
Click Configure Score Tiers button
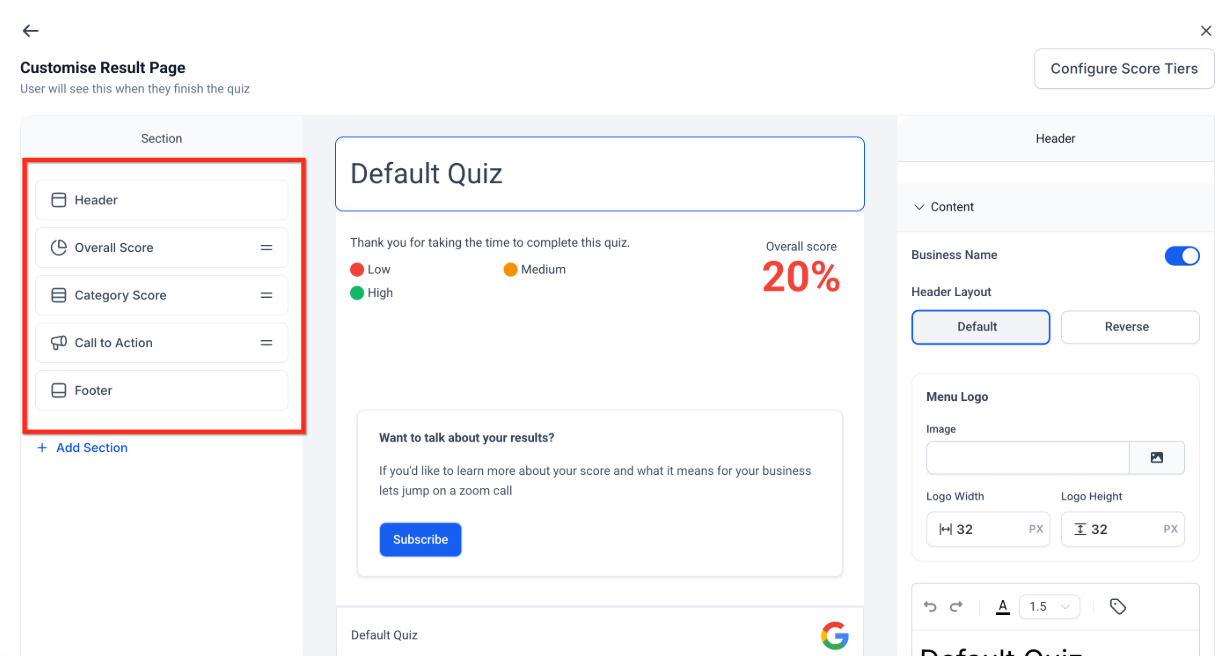tap(1123, 69)
